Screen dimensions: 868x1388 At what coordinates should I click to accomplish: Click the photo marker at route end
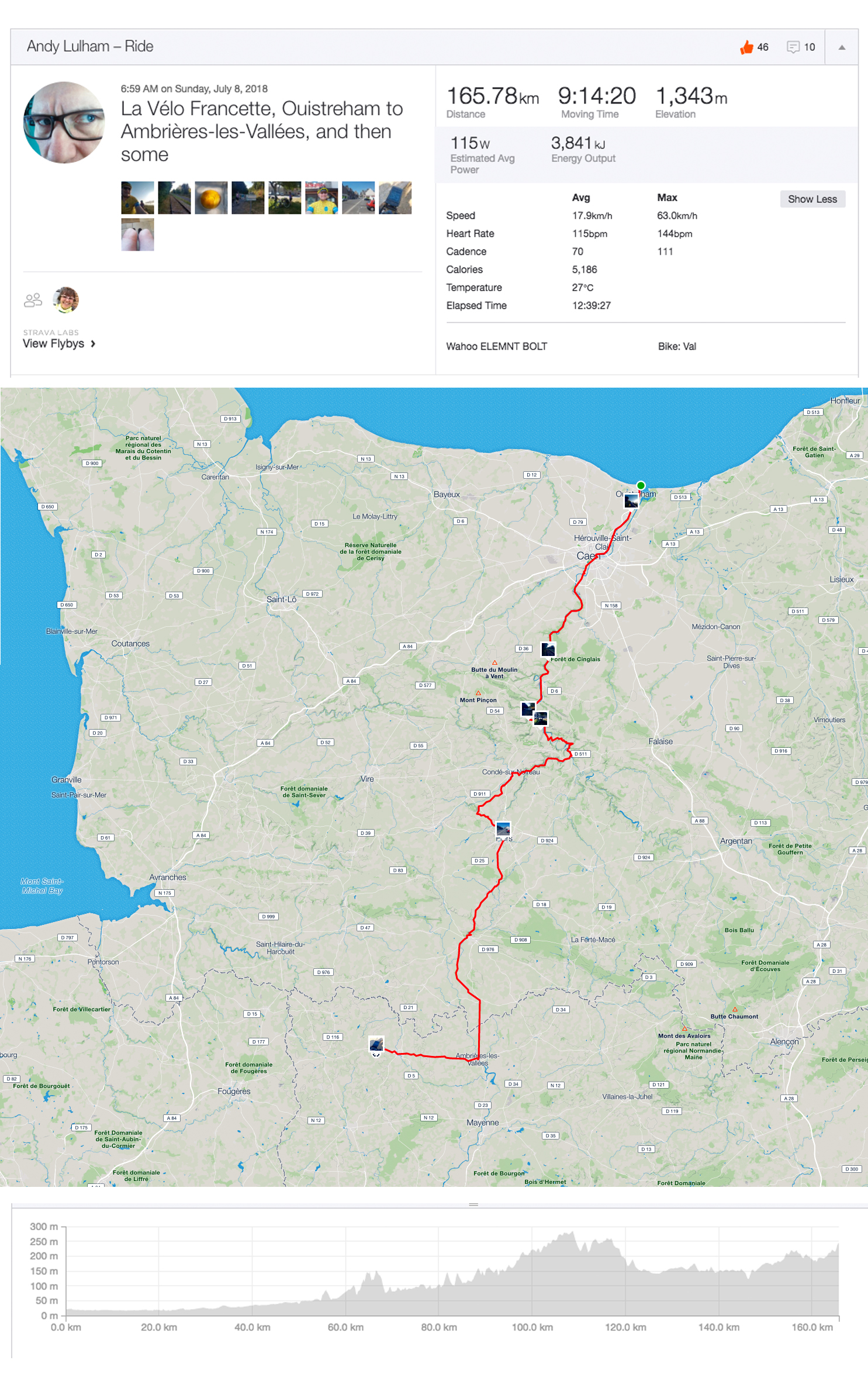[376, 1044]
